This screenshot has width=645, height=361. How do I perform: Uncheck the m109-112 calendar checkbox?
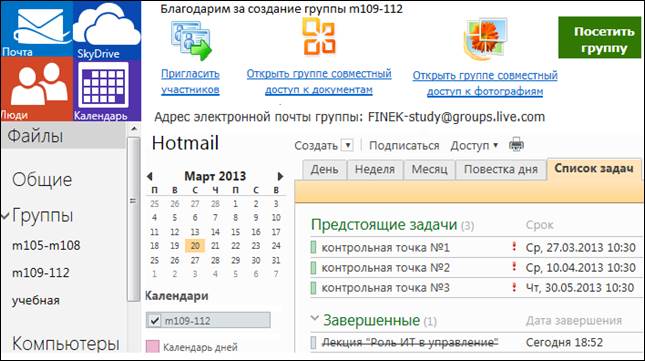(x=155, y=320)
